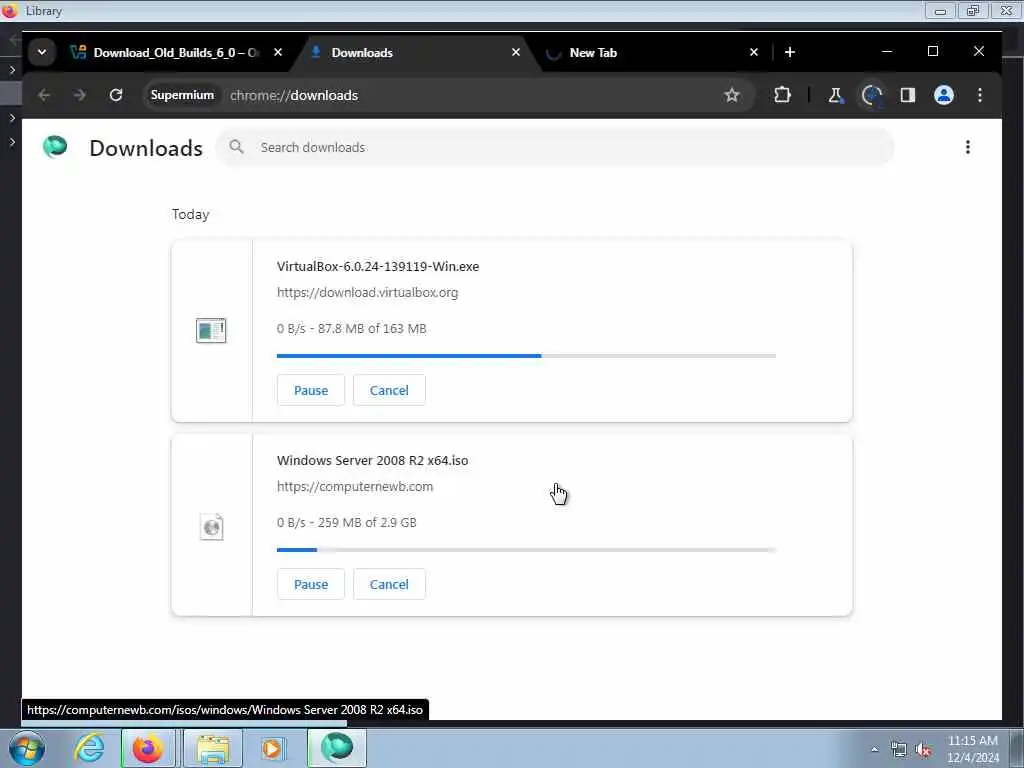
Task: Click the Today date heading
Action: tap(191, 215)
